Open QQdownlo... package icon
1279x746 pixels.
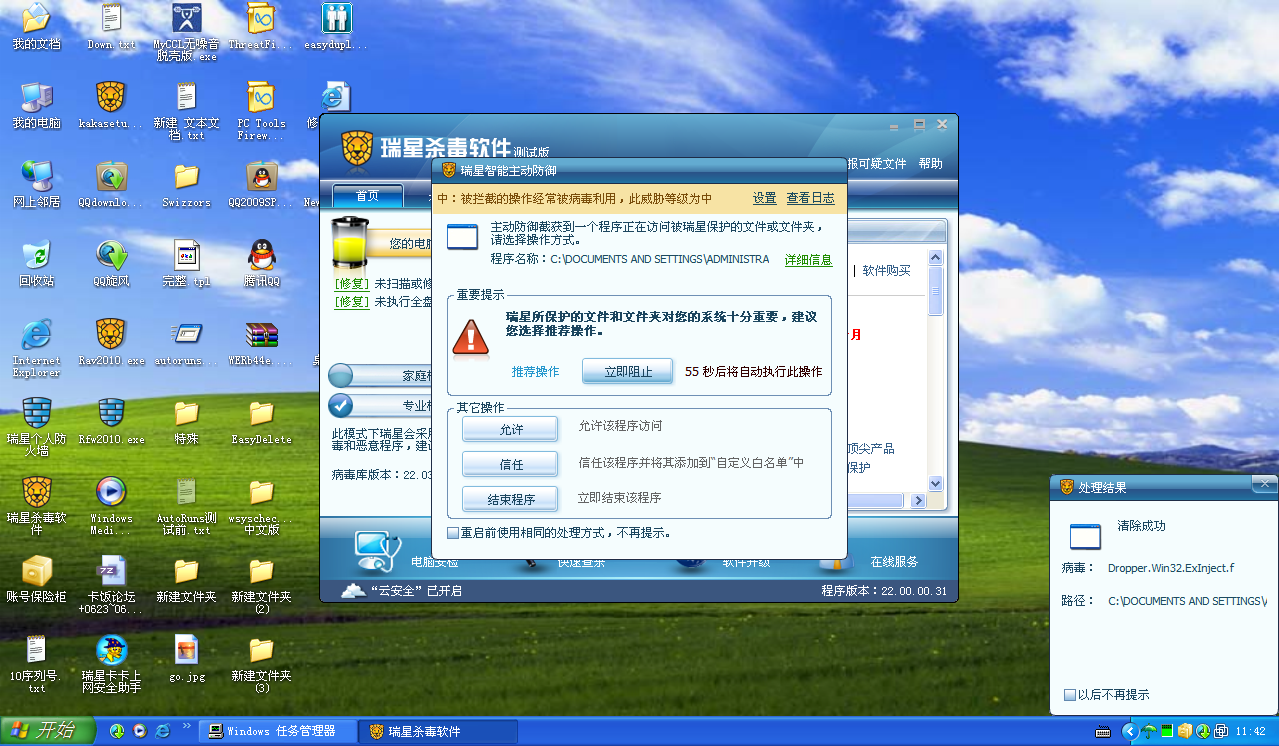point(111,184)
